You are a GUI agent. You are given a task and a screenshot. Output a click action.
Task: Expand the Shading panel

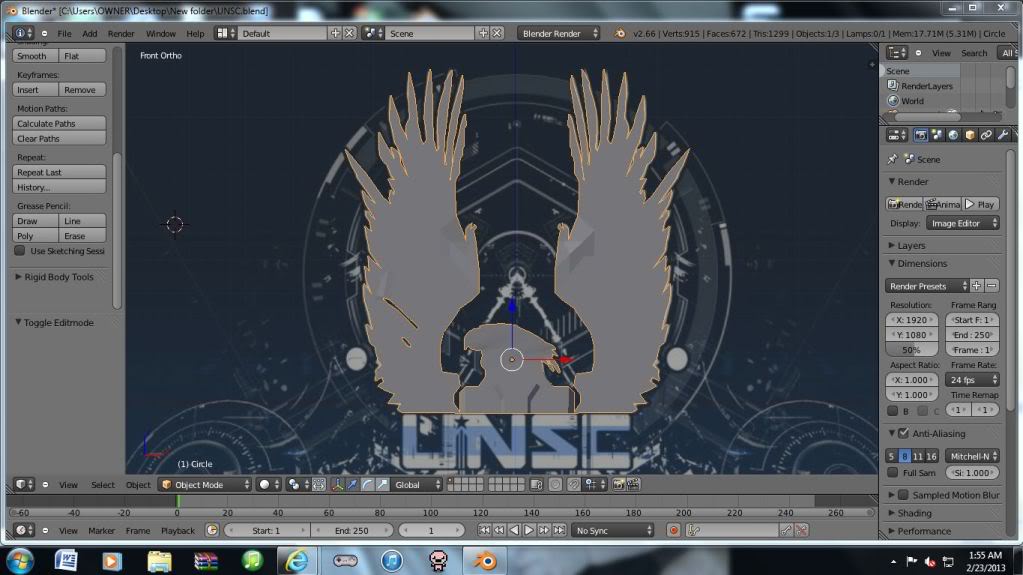click(x=909, y=513)
